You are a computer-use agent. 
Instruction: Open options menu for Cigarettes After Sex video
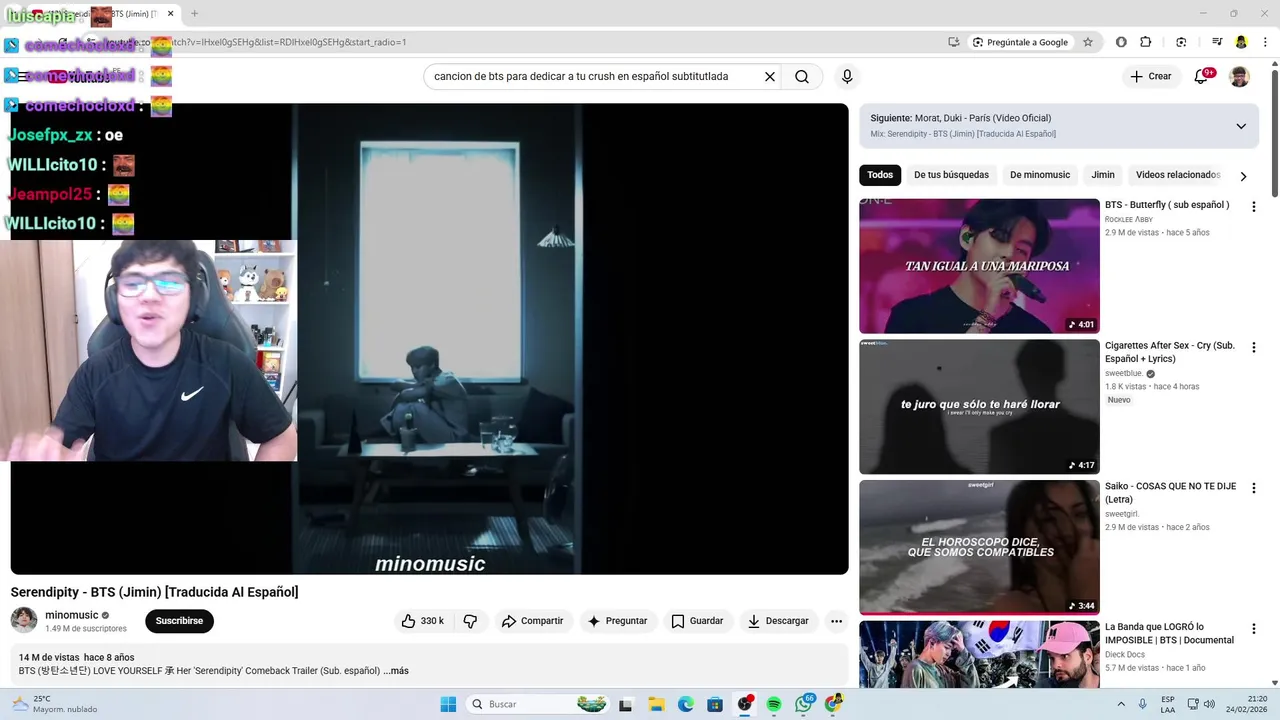click(x=1253, y=347)
